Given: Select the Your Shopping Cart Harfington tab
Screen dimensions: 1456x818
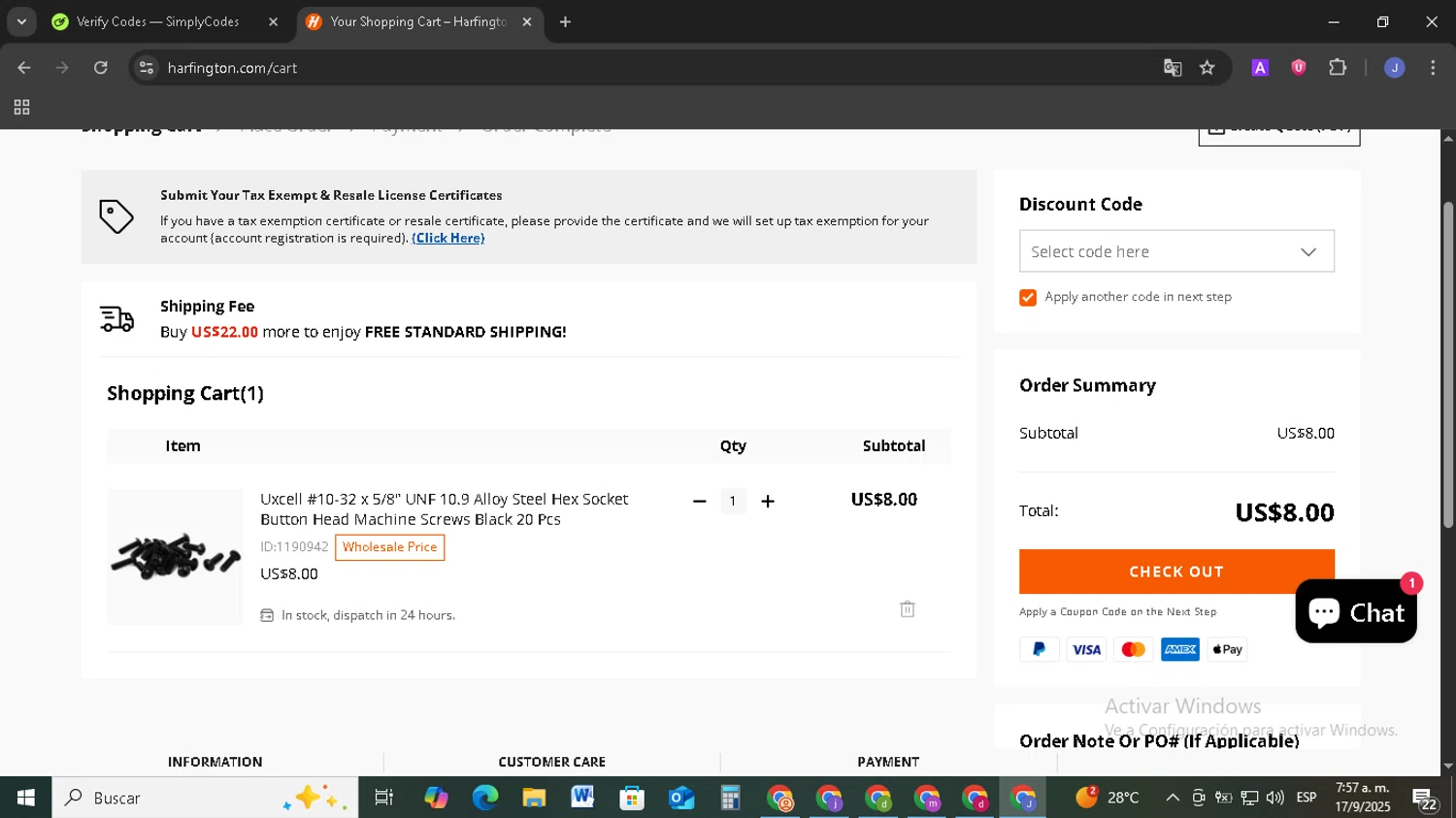Looking at the screenshot, I should click(x=417, y=21).
